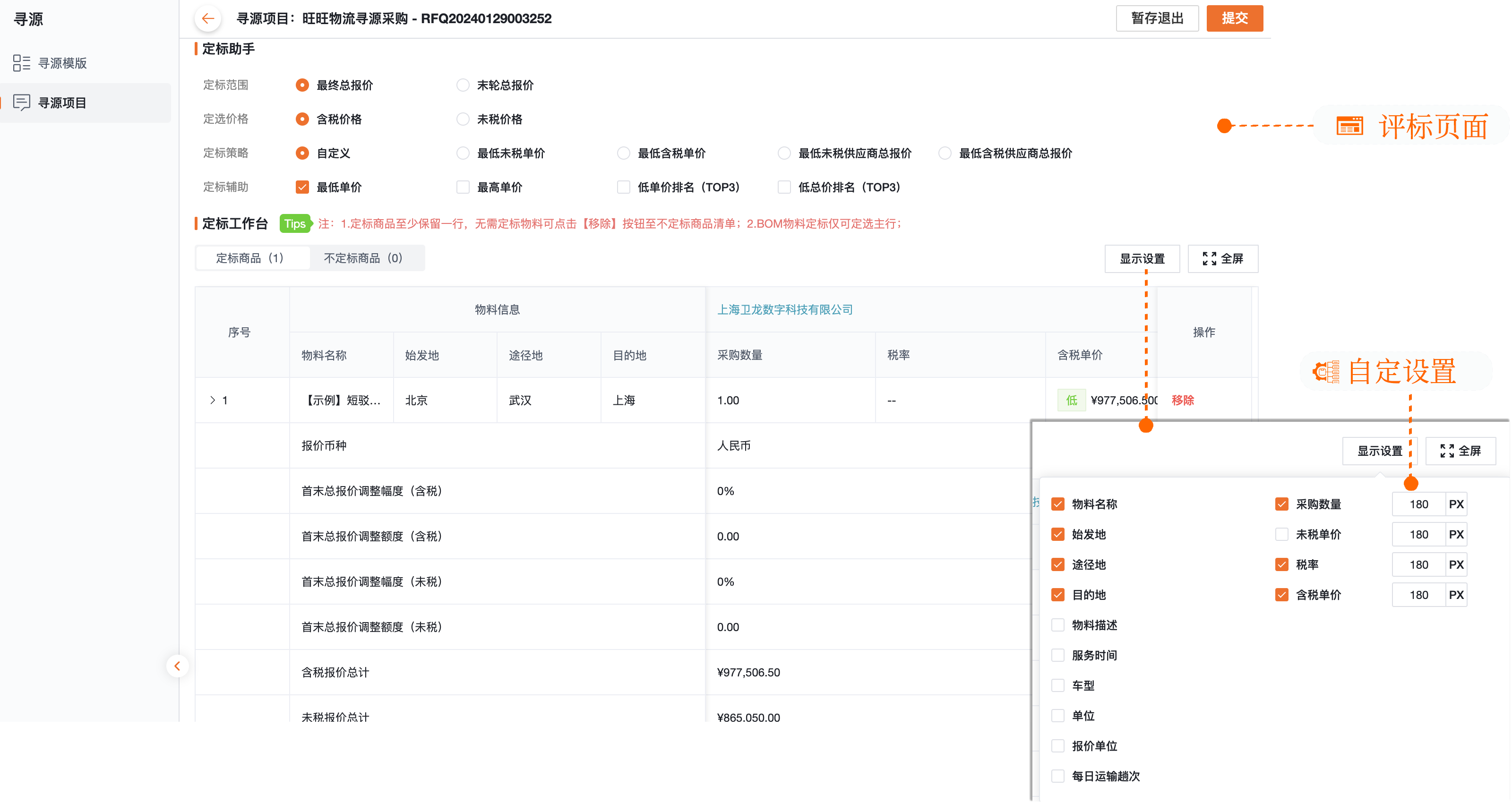Viewport: 1512px width, 803px height.
Task: Select 最终总报价 radio
Action: 302,85
